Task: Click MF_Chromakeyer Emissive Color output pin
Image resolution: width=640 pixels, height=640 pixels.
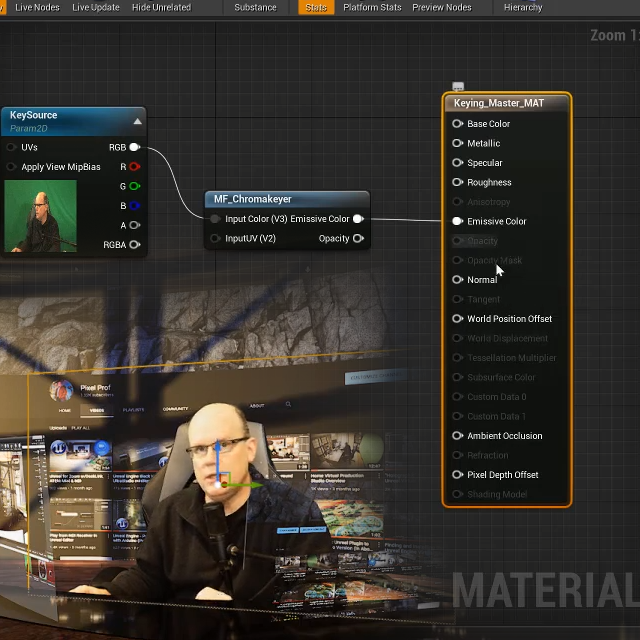Action: pos(358,219)
